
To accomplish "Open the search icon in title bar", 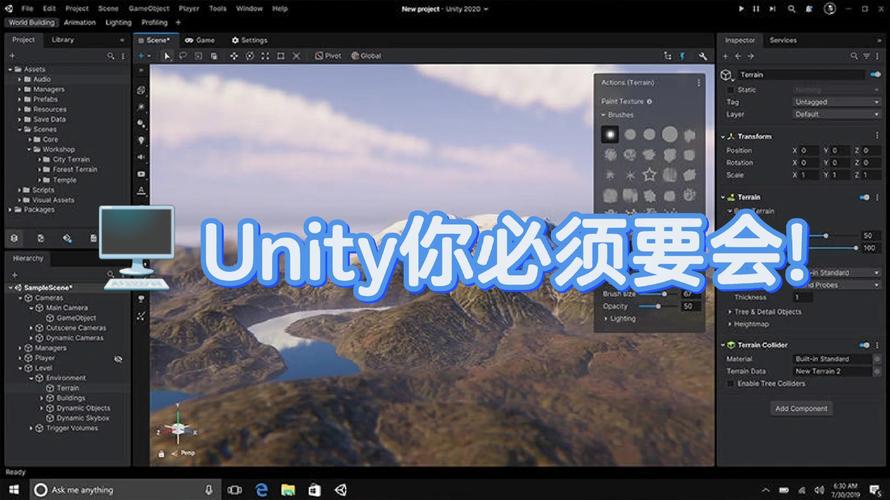I will click(791, 9).
